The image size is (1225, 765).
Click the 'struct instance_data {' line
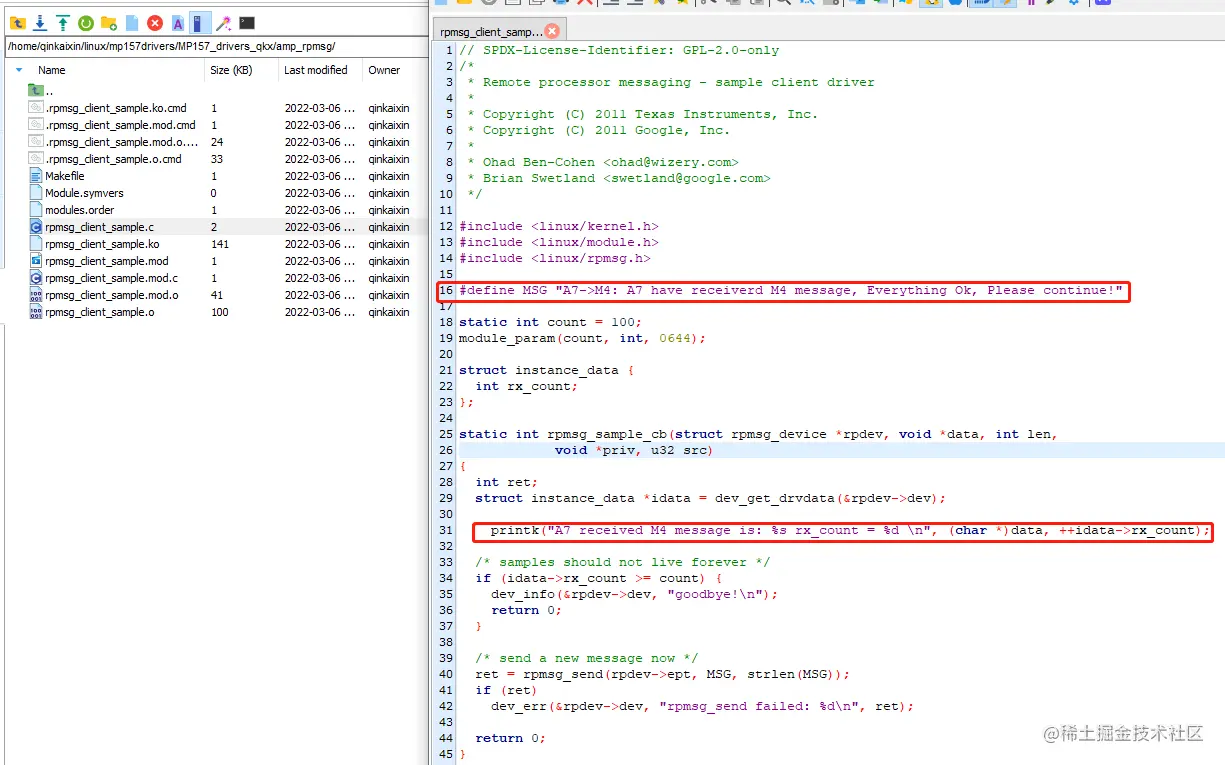(x=546, y=370)
